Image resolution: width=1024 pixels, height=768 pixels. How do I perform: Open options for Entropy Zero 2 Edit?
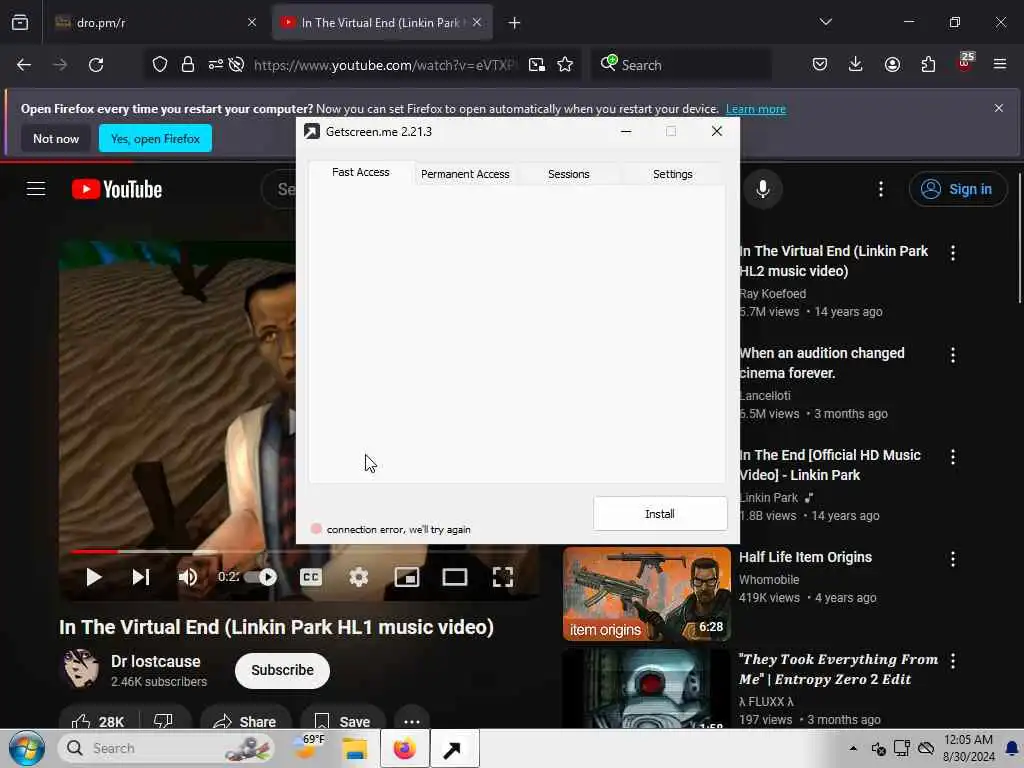(x=953, y=661)
